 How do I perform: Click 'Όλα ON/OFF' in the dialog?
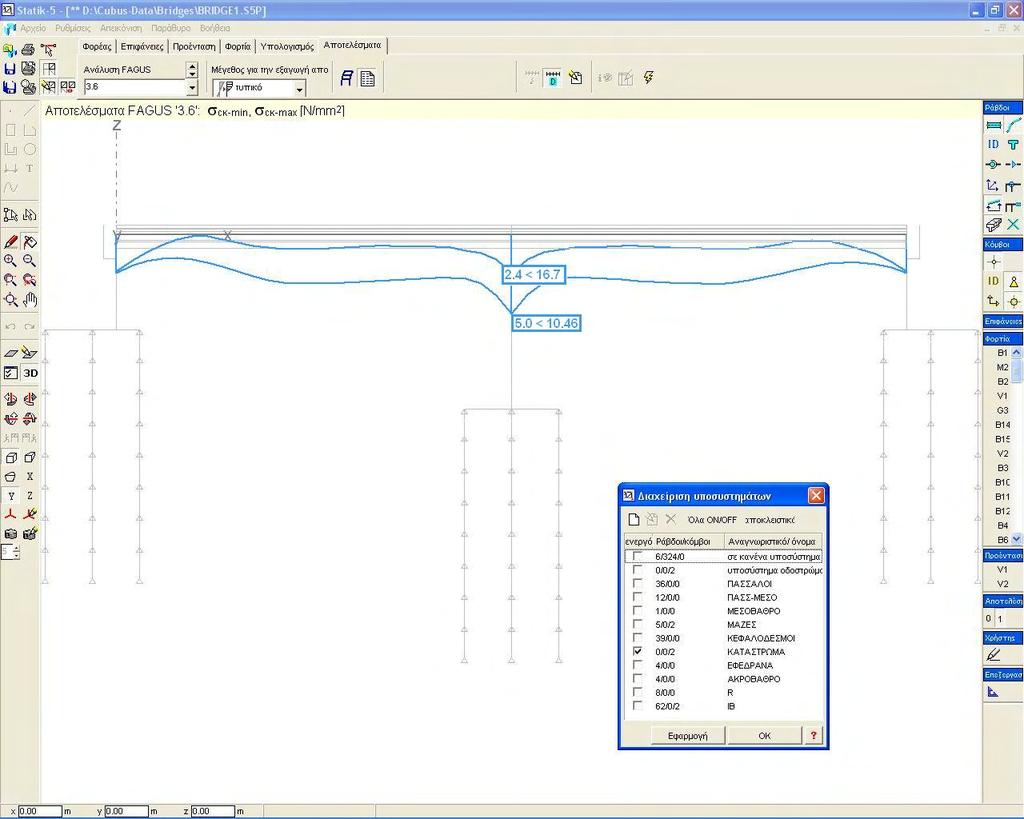[712, 520]
